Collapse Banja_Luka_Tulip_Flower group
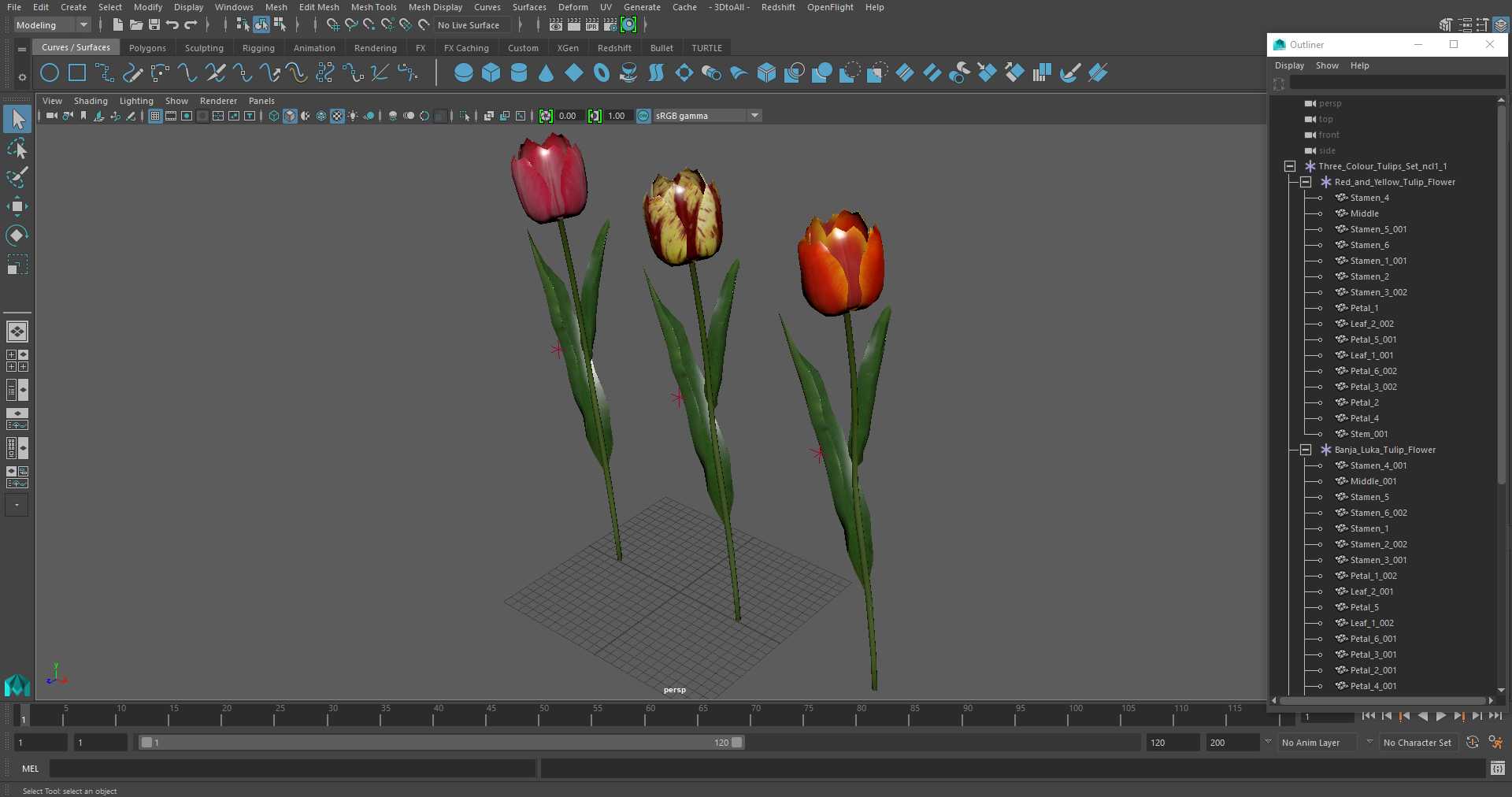 tap(1306, 450)
